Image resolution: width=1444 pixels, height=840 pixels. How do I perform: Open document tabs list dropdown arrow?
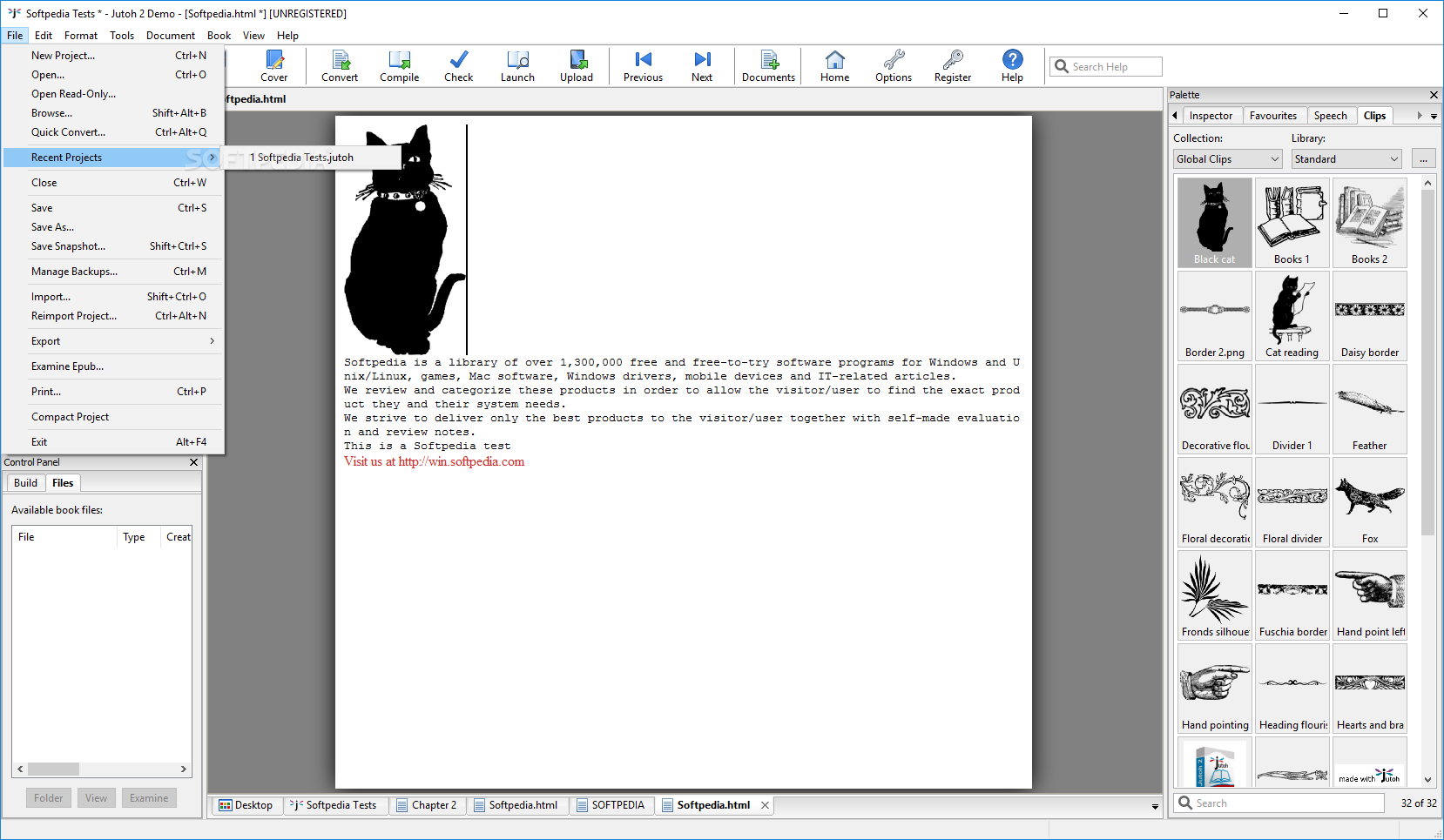coord(1155,806)
